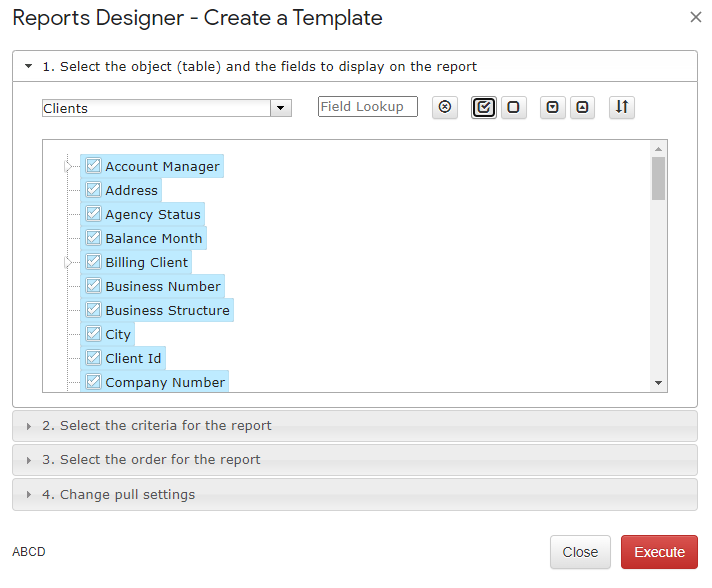Click the uncheck all fields icon
The width and height of the screenshot is (712, 588).
click(x=514, y=107)
